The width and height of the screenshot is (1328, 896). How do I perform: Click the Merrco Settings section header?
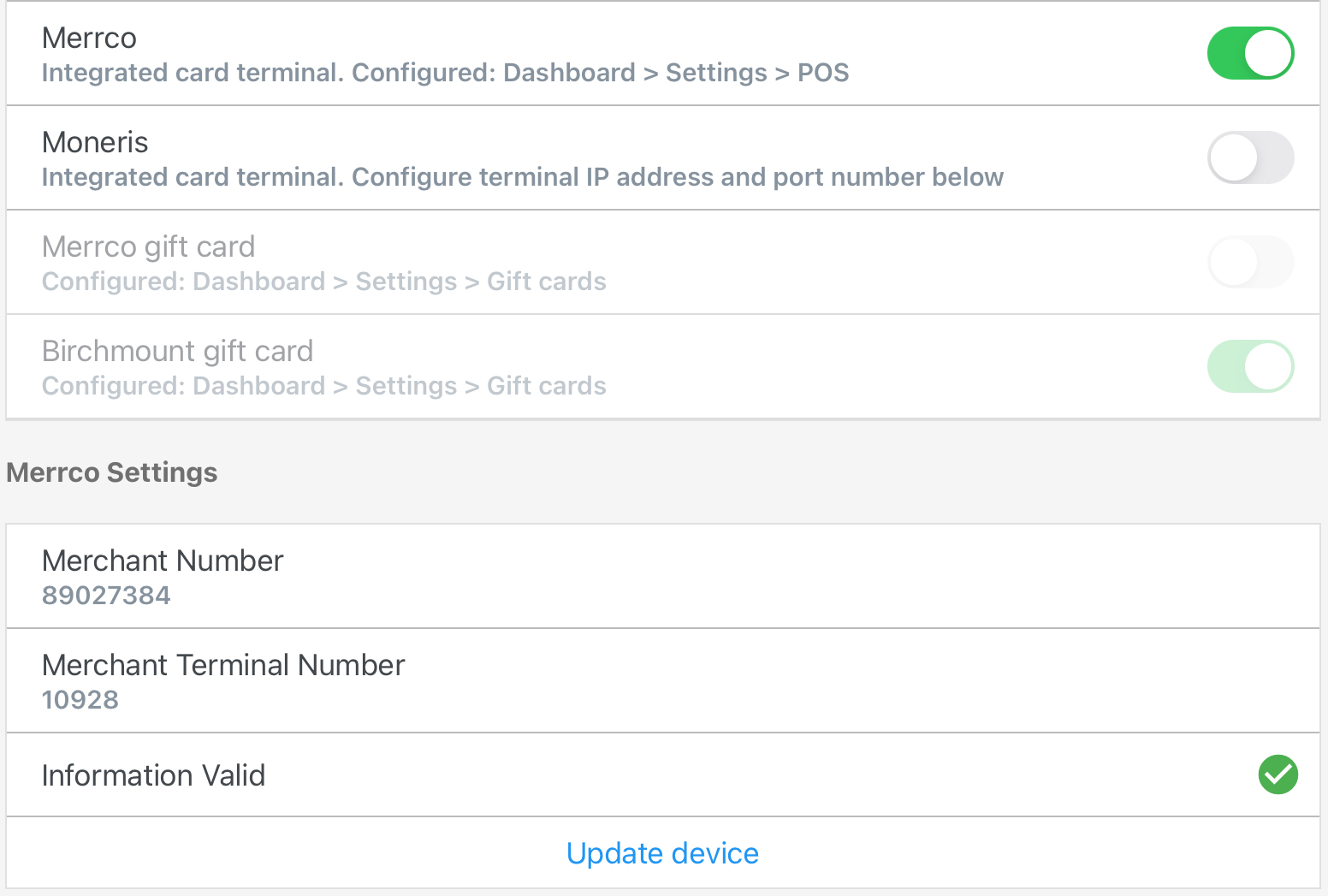click(112, 472)
